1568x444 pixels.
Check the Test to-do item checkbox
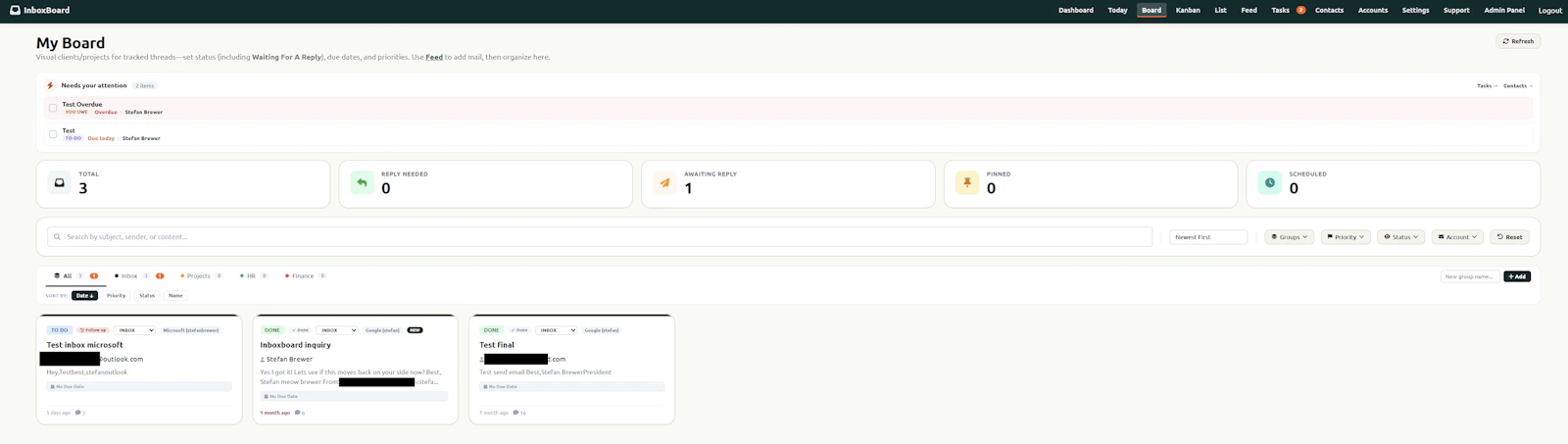click(53, 134)
